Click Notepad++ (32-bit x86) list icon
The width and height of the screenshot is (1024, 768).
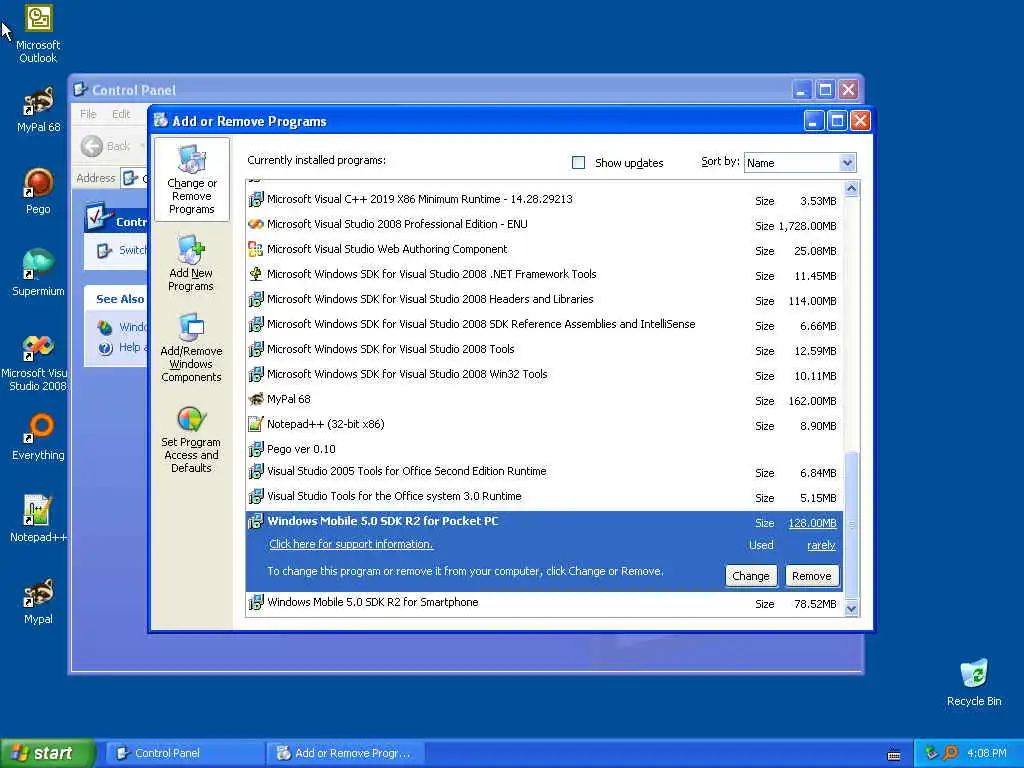pyautogui.click(x=256, y=424)
